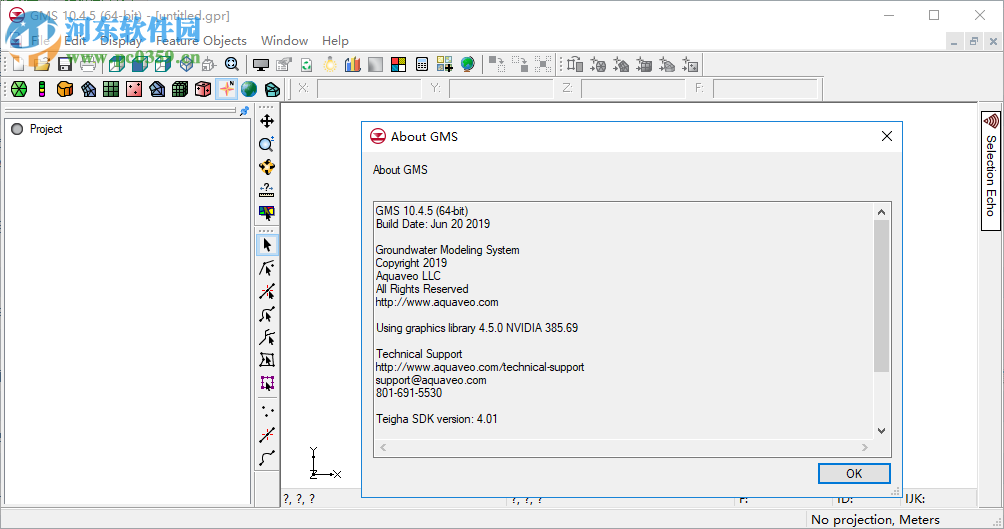Click the printer icon

(x=88, y=64)
